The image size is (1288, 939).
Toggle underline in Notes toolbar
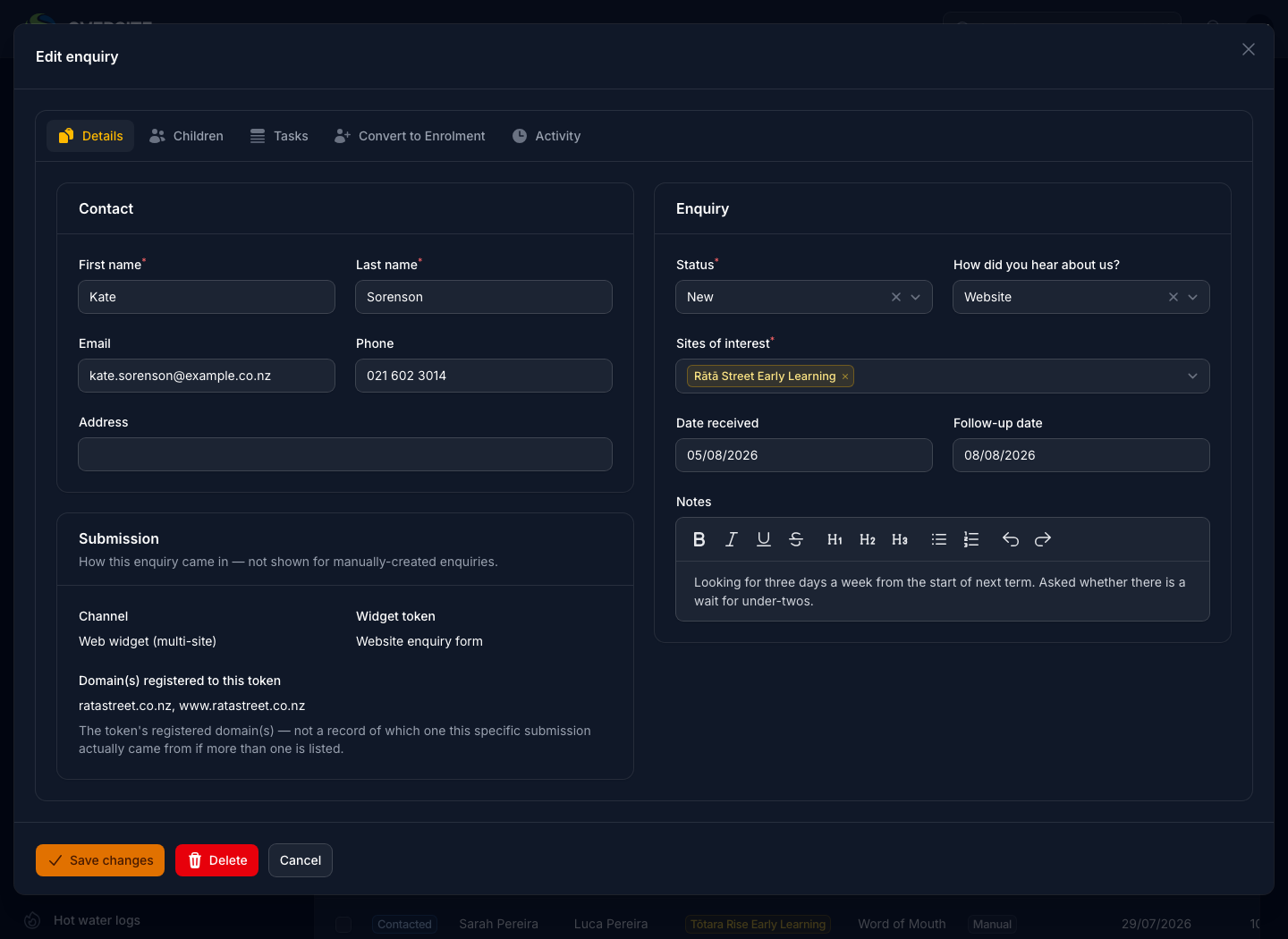point(764,539)
